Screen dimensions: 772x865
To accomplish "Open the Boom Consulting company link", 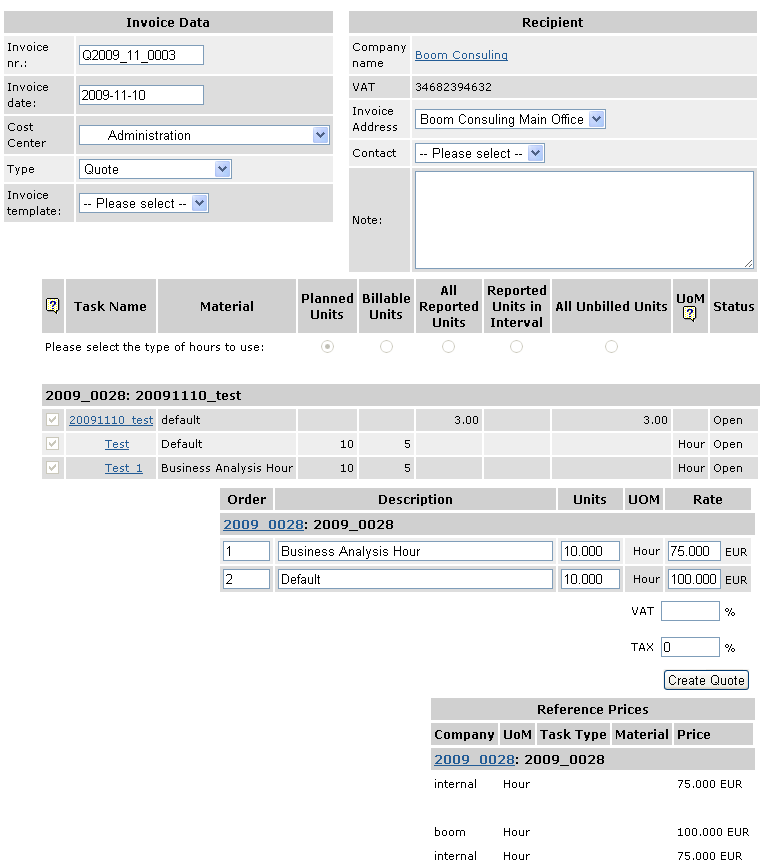I will tap(461, 55).
